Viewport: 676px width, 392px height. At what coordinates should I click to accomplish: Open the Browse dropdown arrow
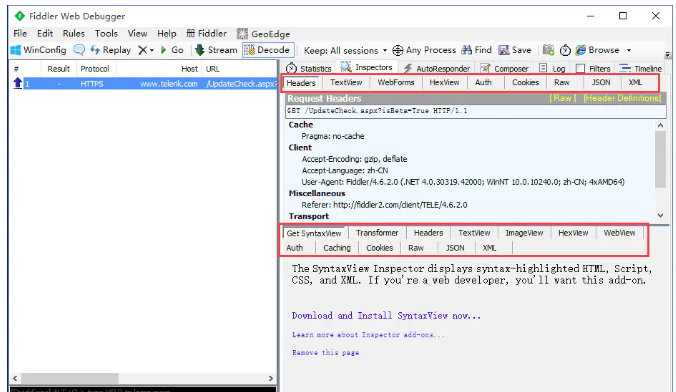[629, 50]
